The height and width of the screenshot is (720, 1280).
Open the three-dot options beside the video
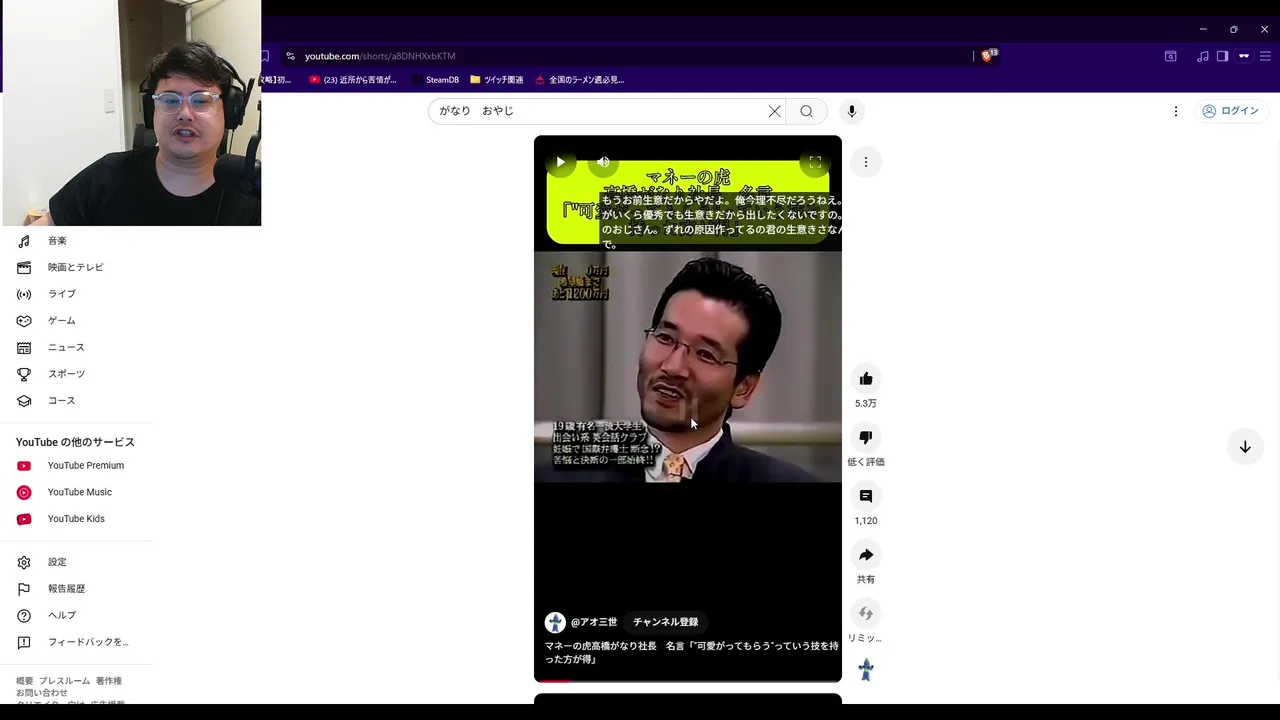pos(866,162)
